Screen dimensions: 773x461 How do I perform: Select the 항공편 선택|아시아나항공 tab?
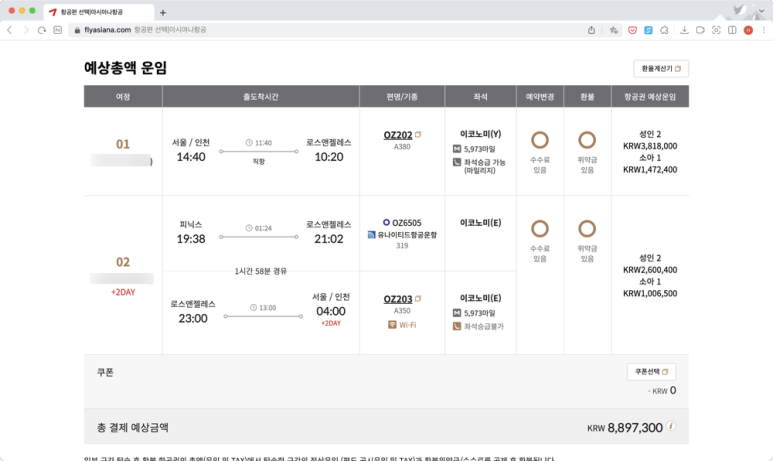[99, 12]
